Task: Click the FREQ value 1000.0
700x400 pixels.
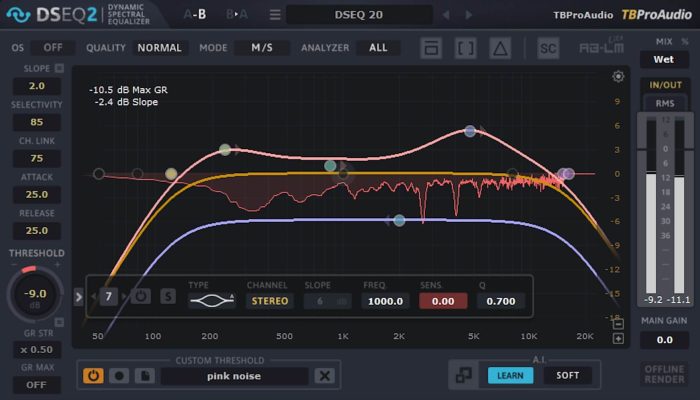Action: click(x=385, y=301)
